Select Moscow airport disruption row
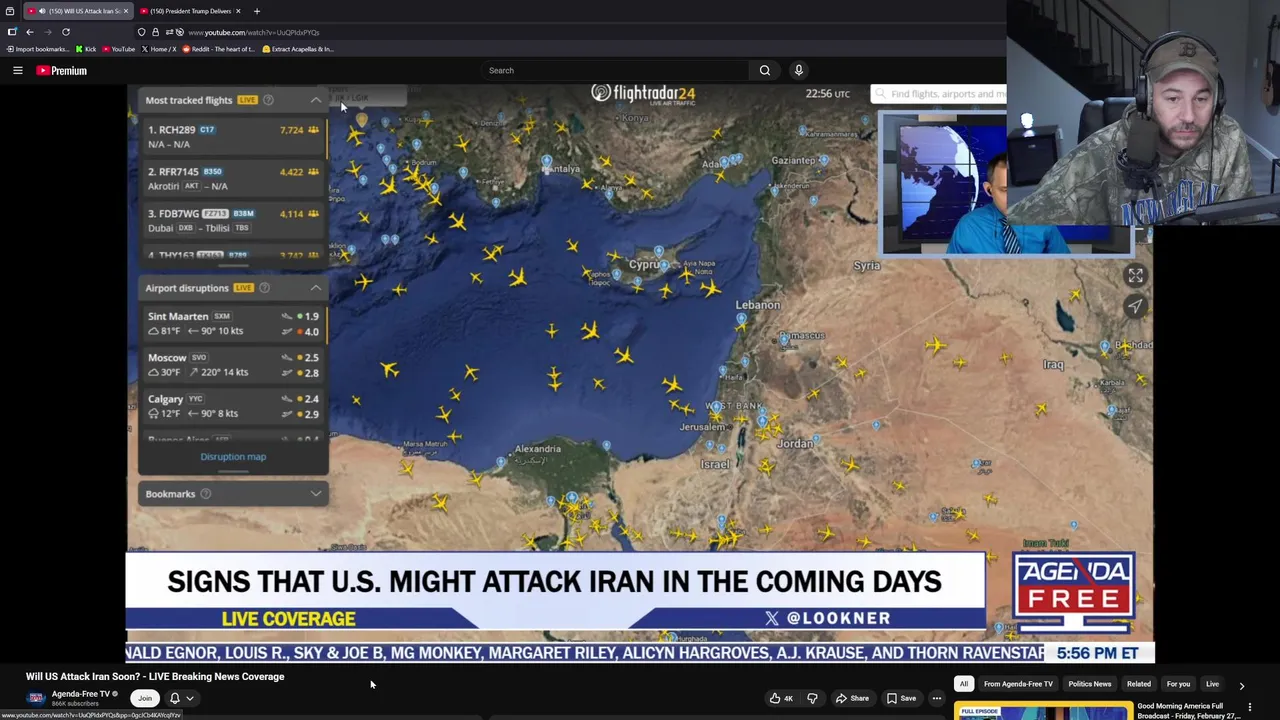Viewport: 1280px width, 720px height. (233, 364)
